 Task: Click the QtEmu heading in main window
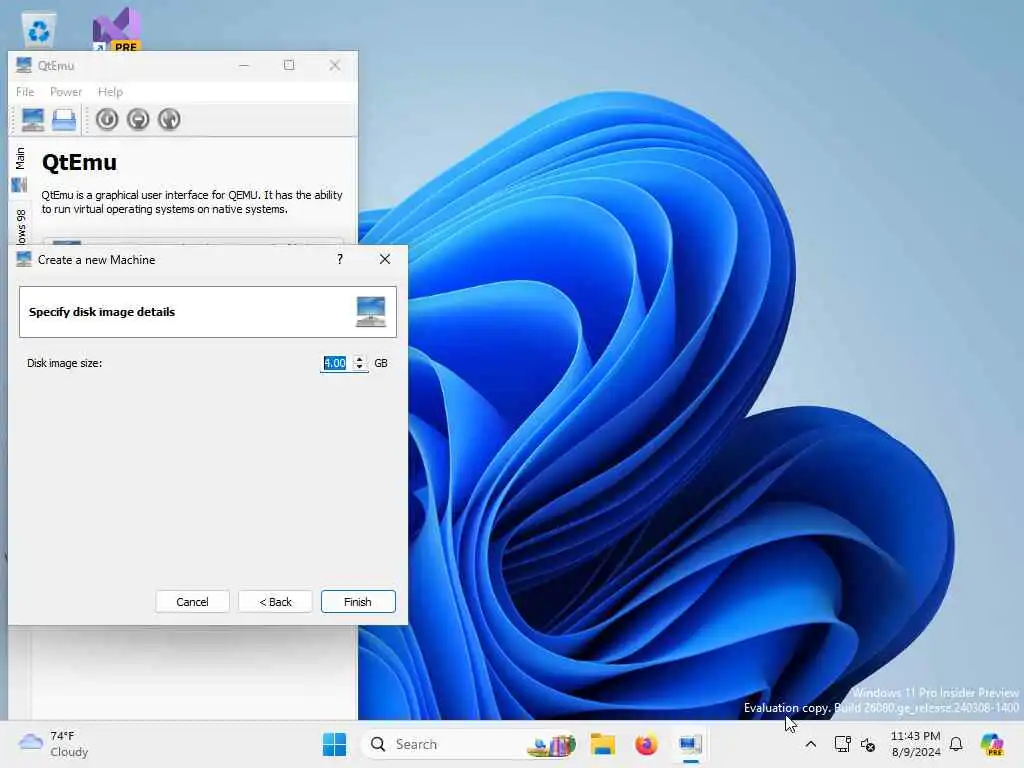pos(79,162)
